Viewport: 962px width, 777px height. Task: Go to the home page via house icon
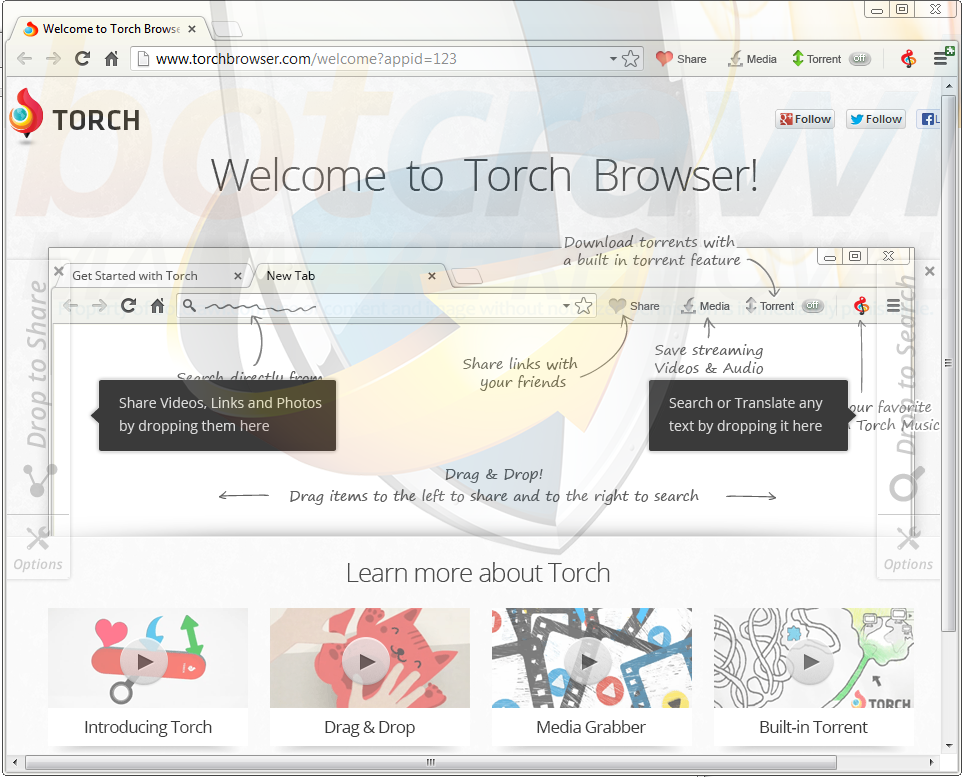tap(111, 59)
